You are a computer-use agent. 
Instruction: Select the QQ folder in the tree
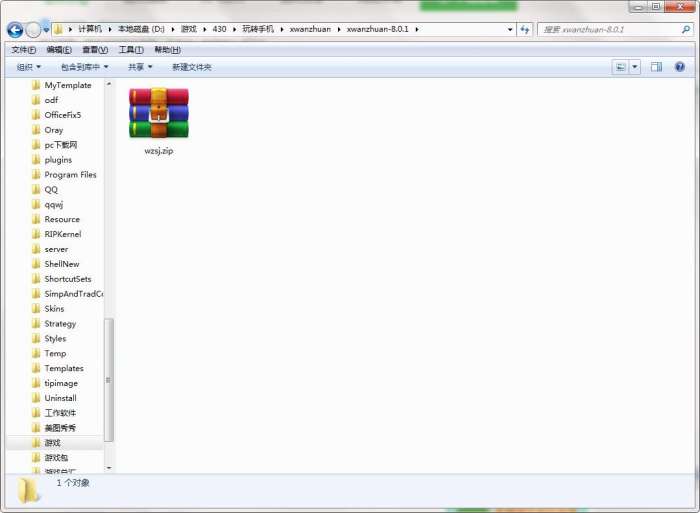click(45, 189)
